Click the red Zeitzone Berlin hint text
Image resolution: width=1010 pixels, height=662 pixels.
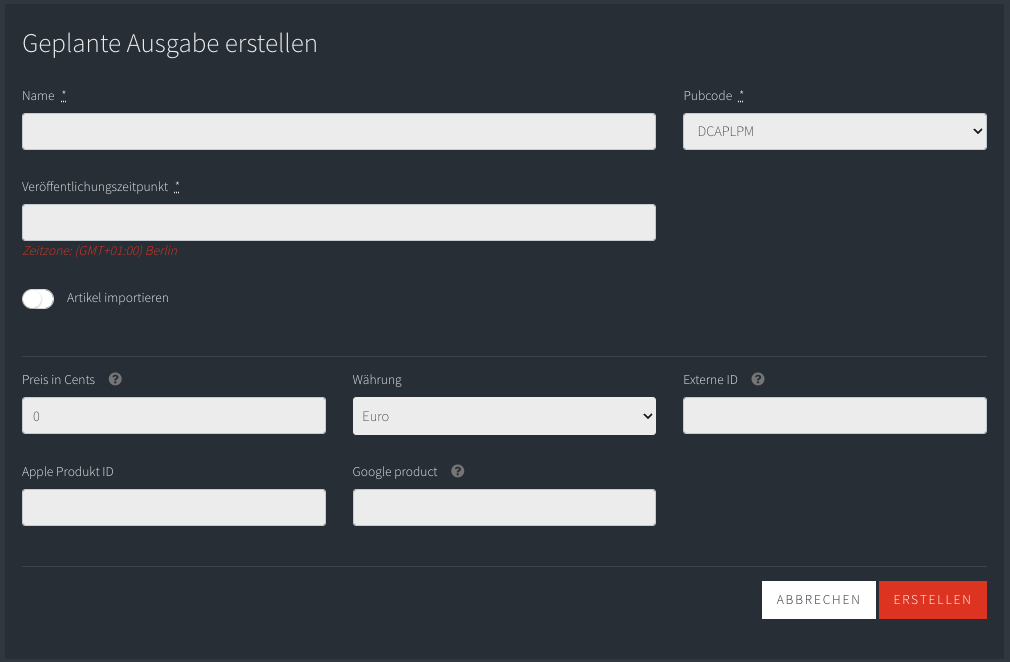100,251
